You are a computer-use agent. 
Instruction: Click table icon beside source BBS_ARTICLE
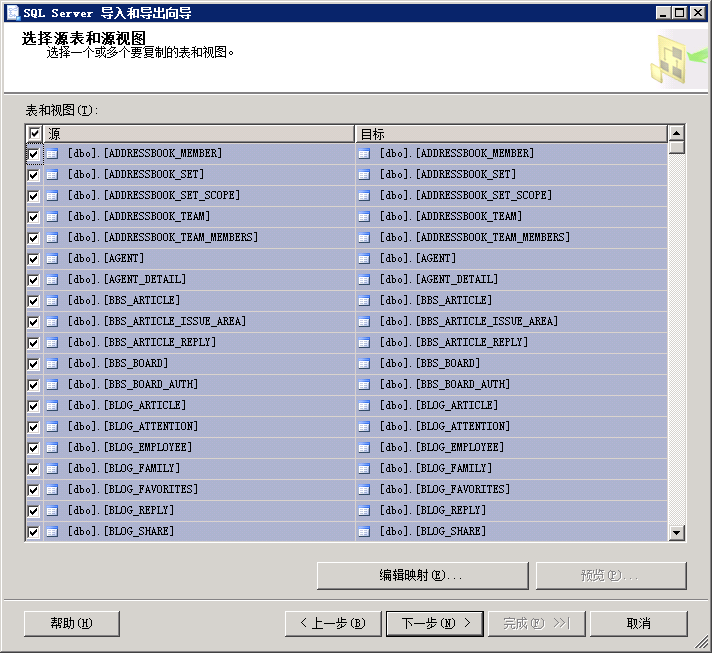pyautogui.click(x=52, y=301)
